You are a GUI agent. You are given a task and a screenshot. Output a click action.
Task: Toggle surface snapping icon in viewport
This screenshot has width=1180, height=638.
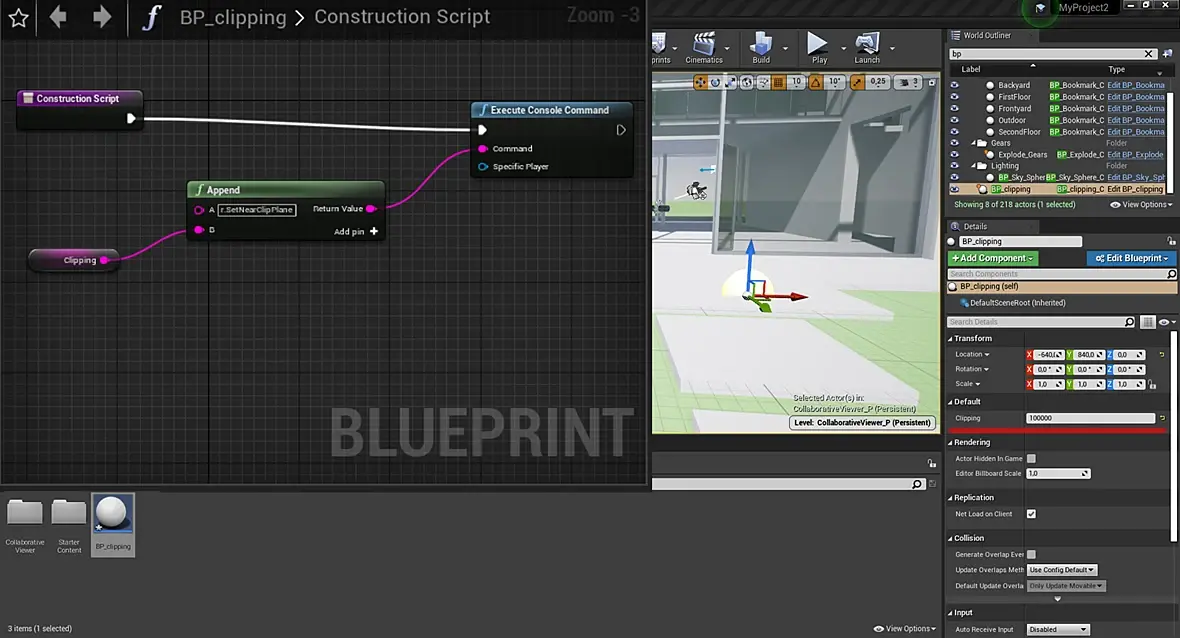[763, 82]
